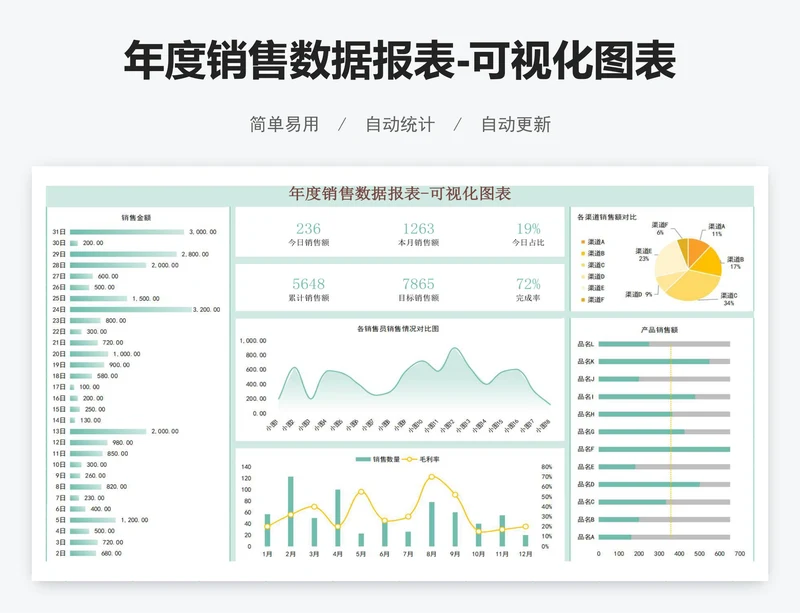This screenshot has height=613, width=800.
Task: Click the 渠道D 9% pie label
Action: (639, 295)
